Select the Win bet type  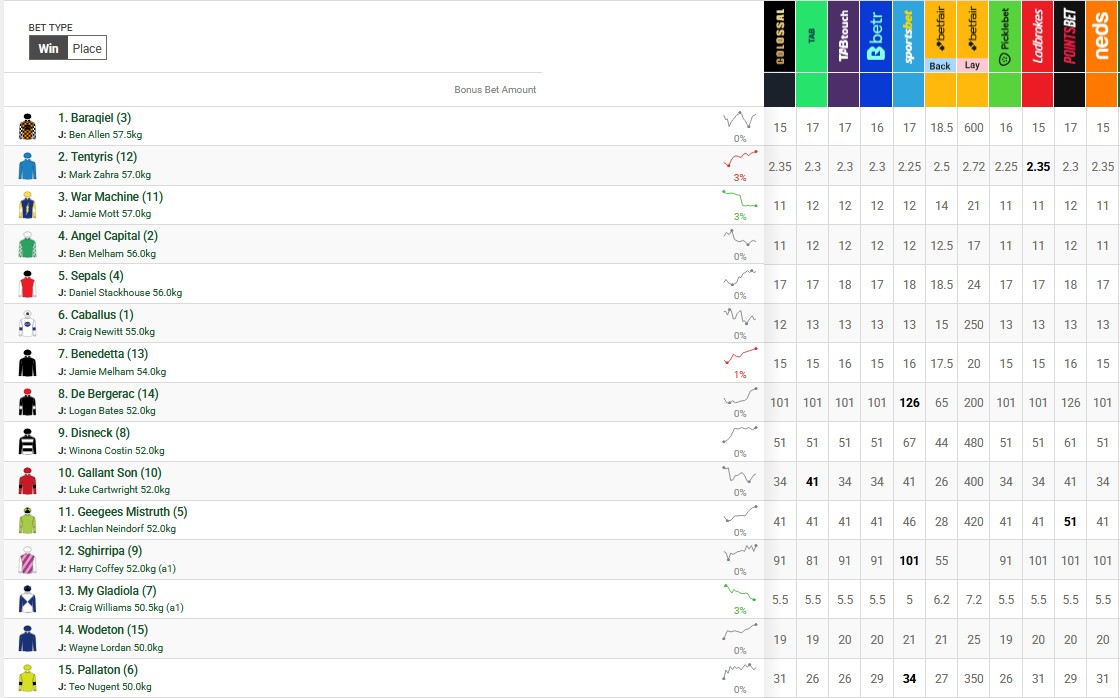(48, 48)
